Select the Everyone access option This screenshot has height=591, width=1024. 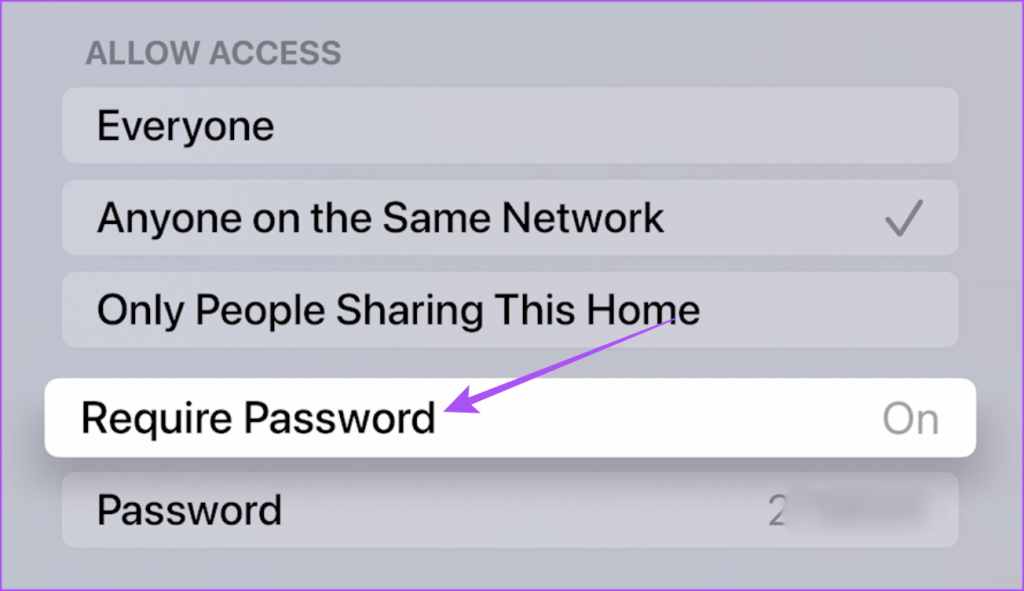pos(510,125)
